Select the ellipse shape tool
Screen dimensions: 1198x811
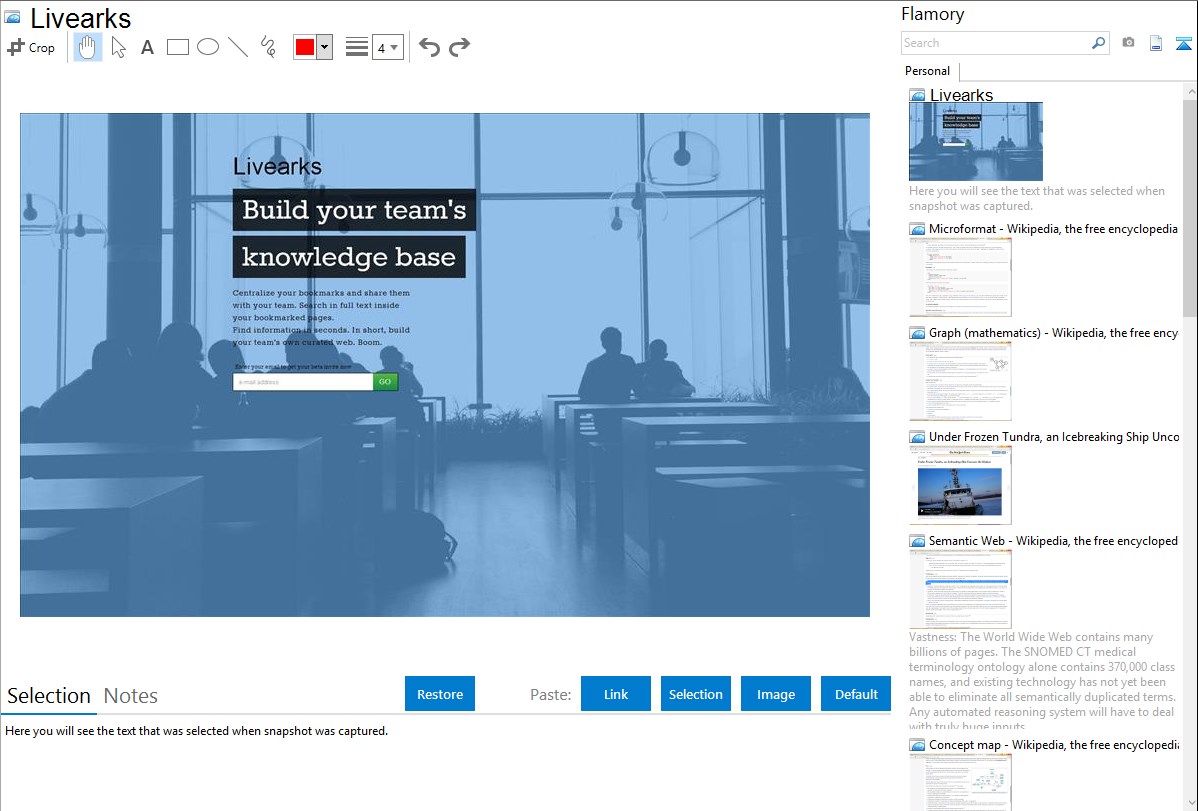click(x=208, y=47)
